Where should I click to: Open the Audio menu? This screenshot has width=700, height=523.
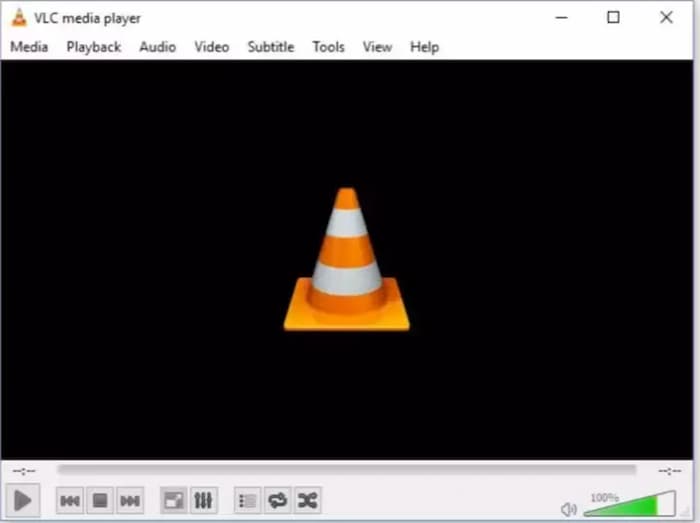pyautogui.click(x=158, y=47)
